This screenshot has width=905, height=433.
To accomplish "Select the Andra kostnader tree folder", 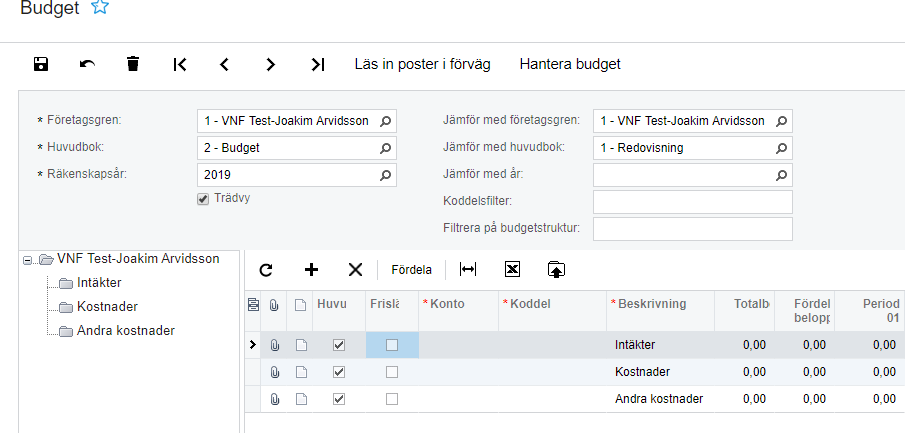I will (124, 330).
